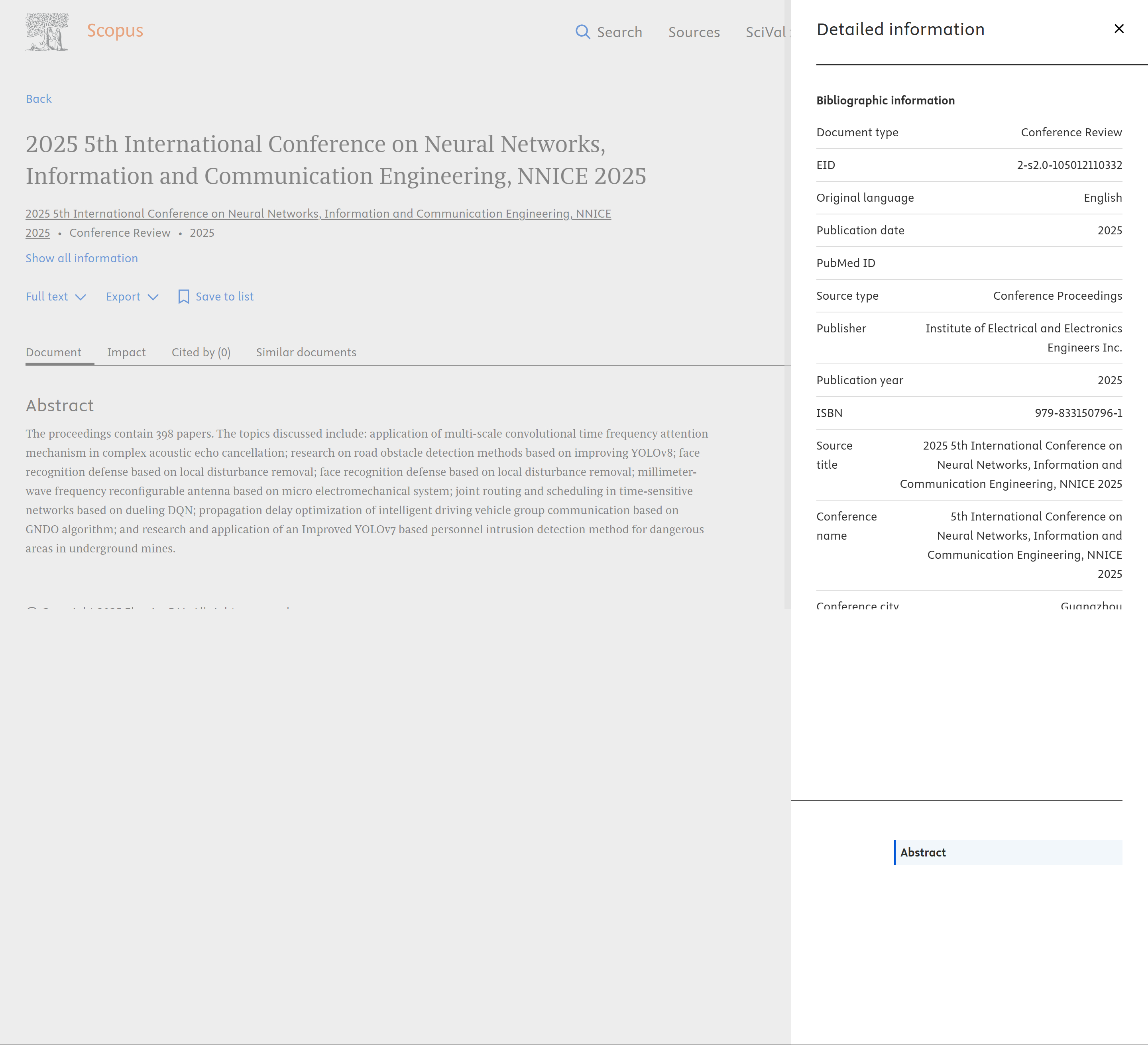
Task: Go to Sources in top navigation
Action: click(694, 32)
